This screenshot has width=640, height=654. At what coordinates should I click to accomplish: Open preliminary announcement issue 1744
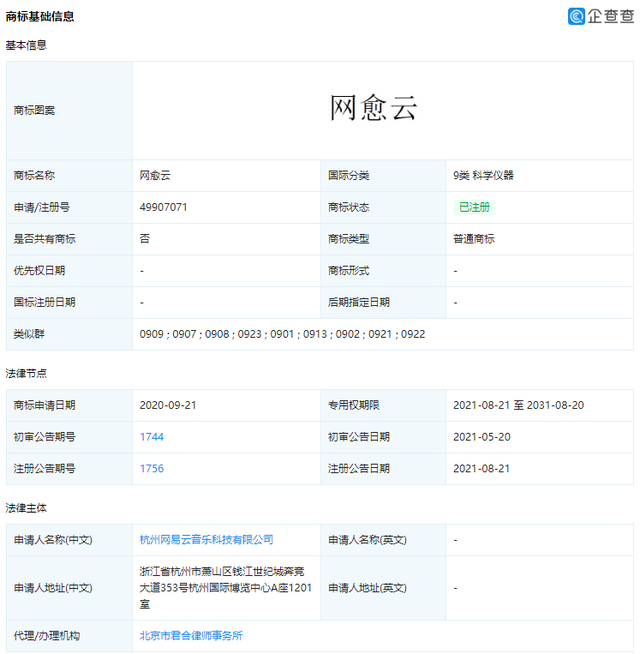(x=152, y=437)
